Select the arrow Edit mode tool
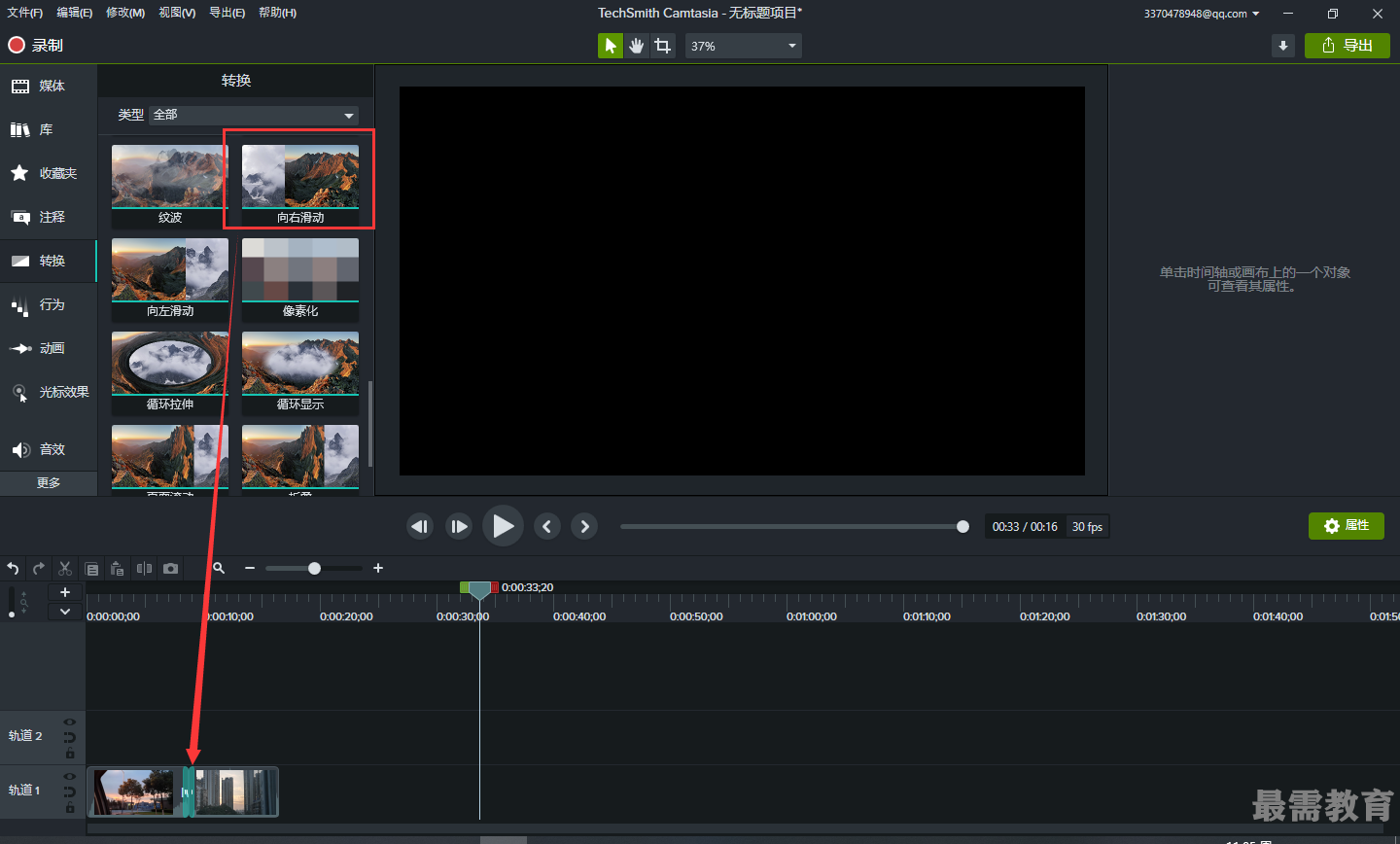The image size is (1400, 844). tap(611, 46)
